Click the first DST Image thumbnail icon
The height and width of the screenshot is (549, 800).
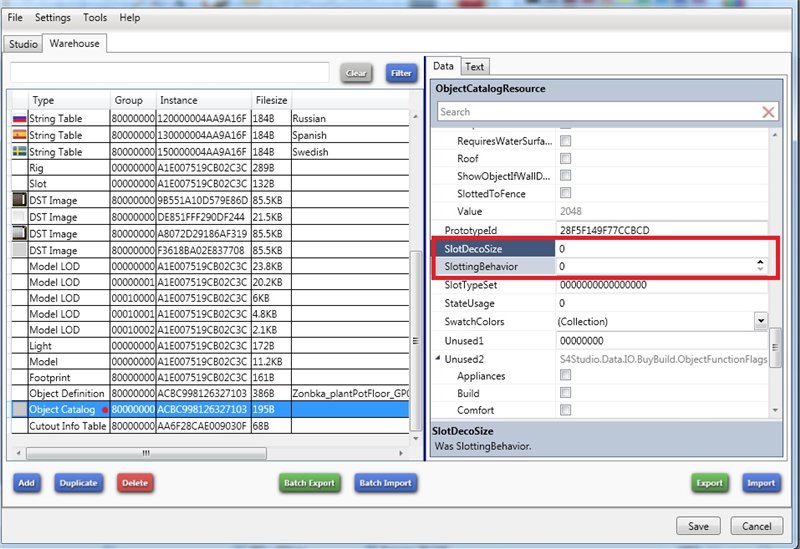click(x=18, y=200)
